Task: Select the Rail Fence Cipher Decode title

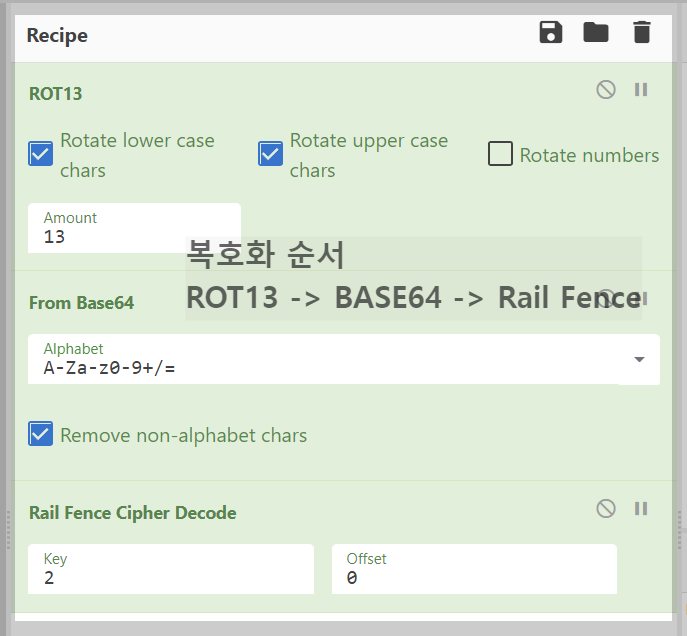Action: click(133, 513)
